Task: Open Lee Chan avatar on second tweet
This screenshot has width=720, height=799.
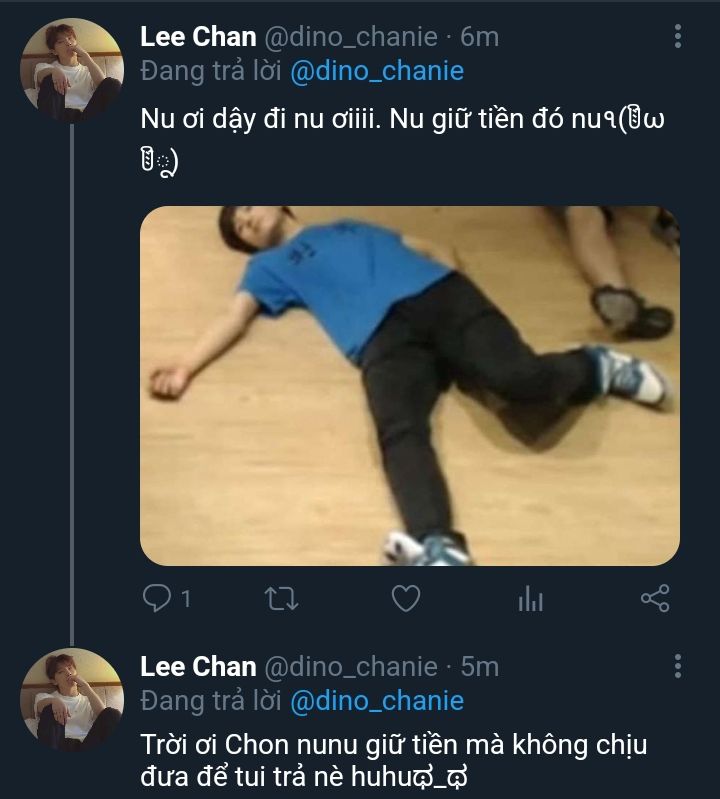Action: click(x=72, y=699)
